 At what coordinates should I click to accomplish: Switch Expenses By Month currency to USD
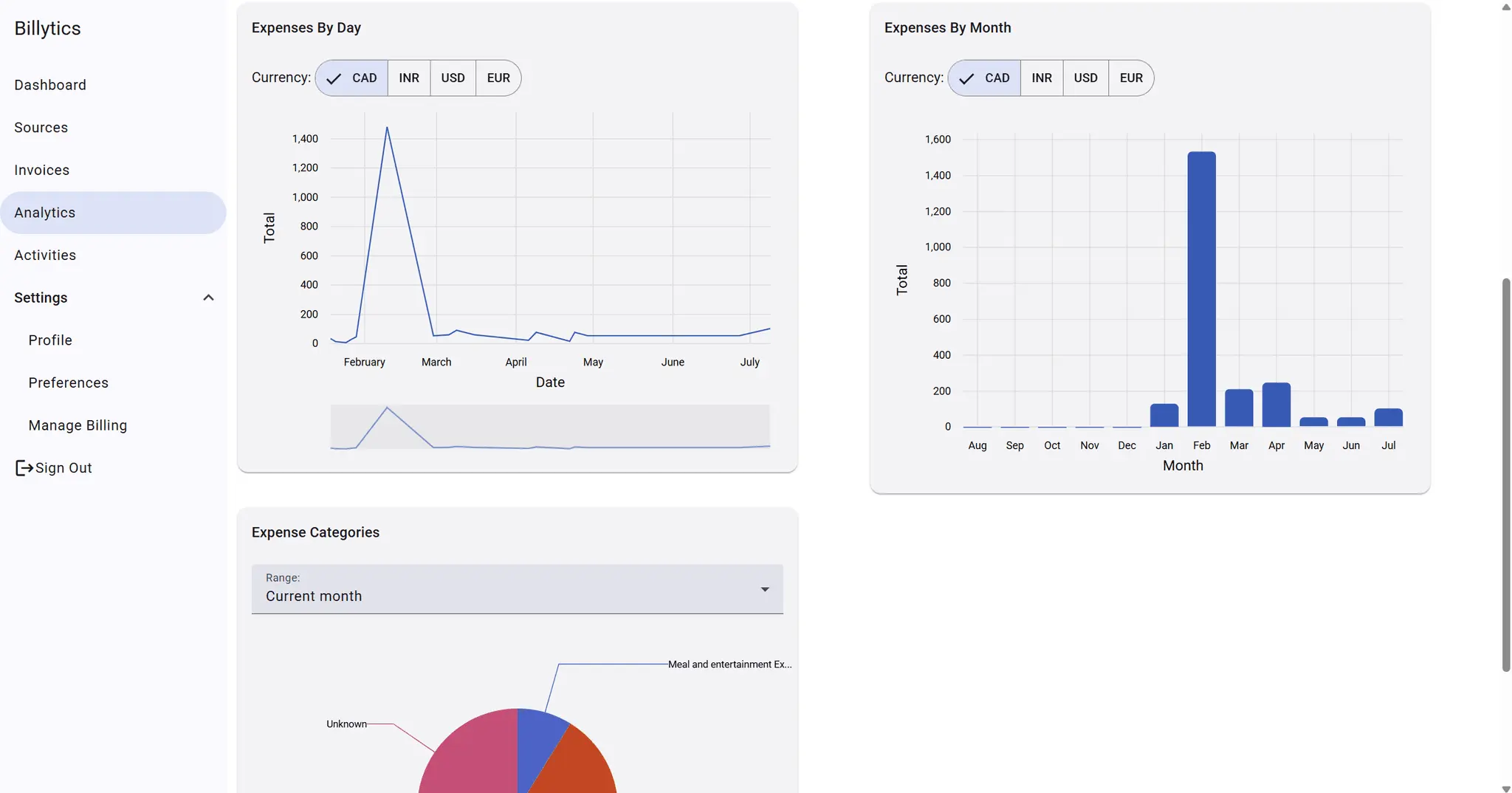tap(1085, 78)
